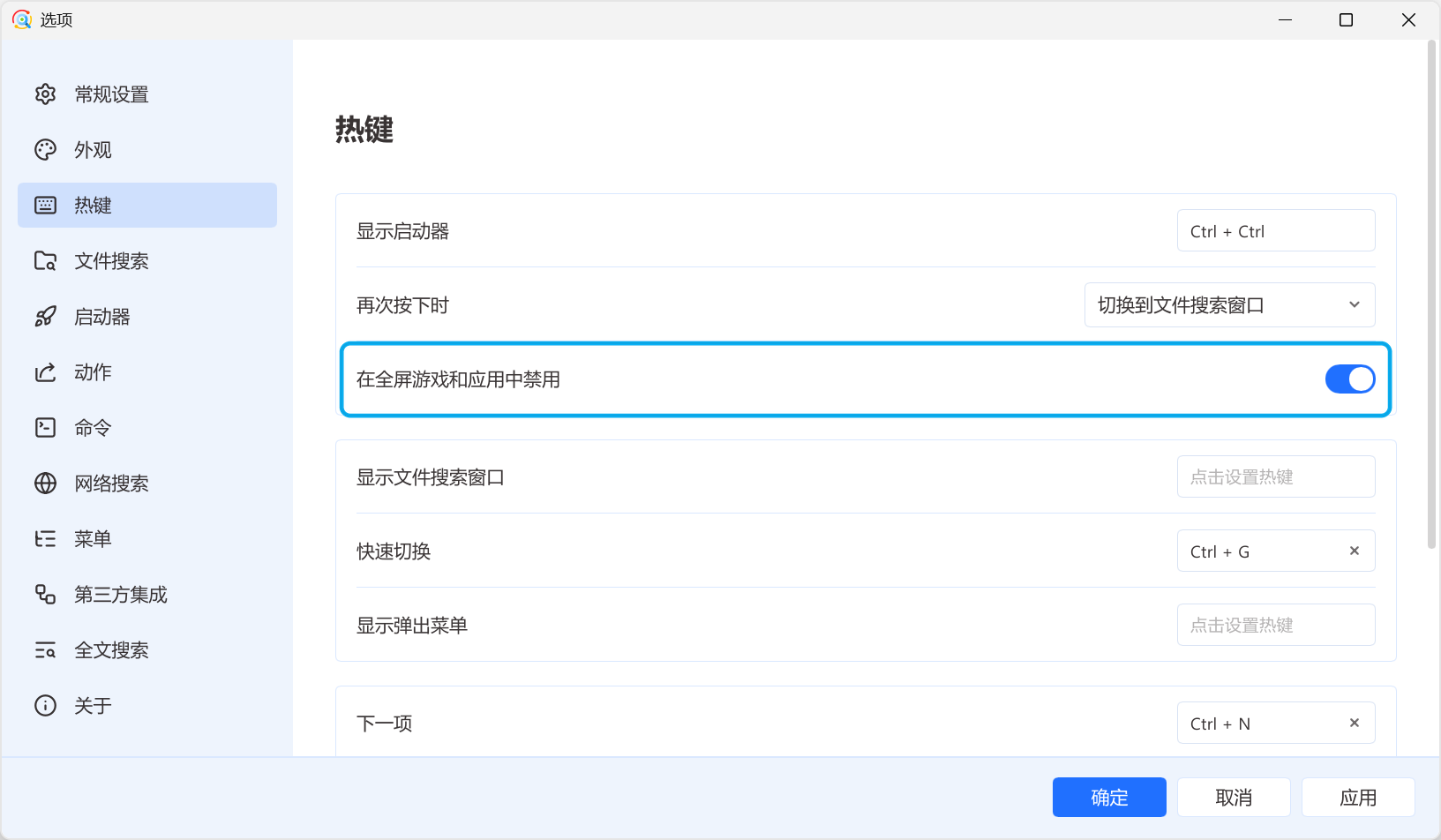Select the 动作 section label
This screenshot has height=840, width=1441.
point(93,372)
